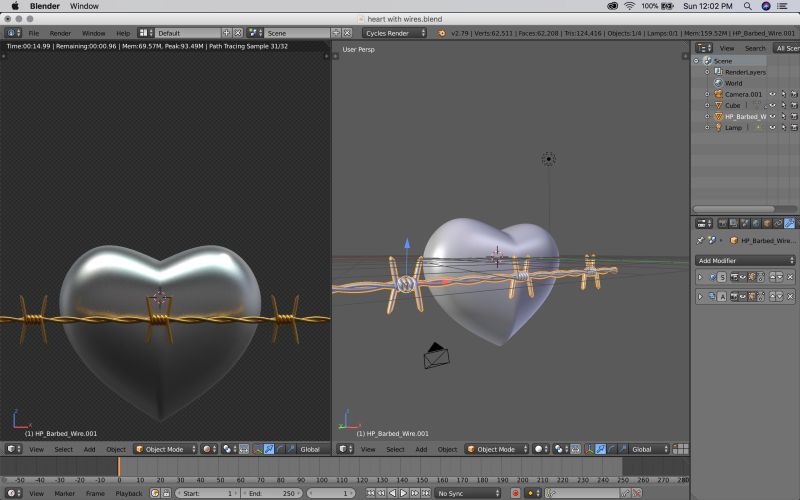The image size is (800, 500).
Task: Expand the Lamp tree item
Action: [x=707, y=128]
